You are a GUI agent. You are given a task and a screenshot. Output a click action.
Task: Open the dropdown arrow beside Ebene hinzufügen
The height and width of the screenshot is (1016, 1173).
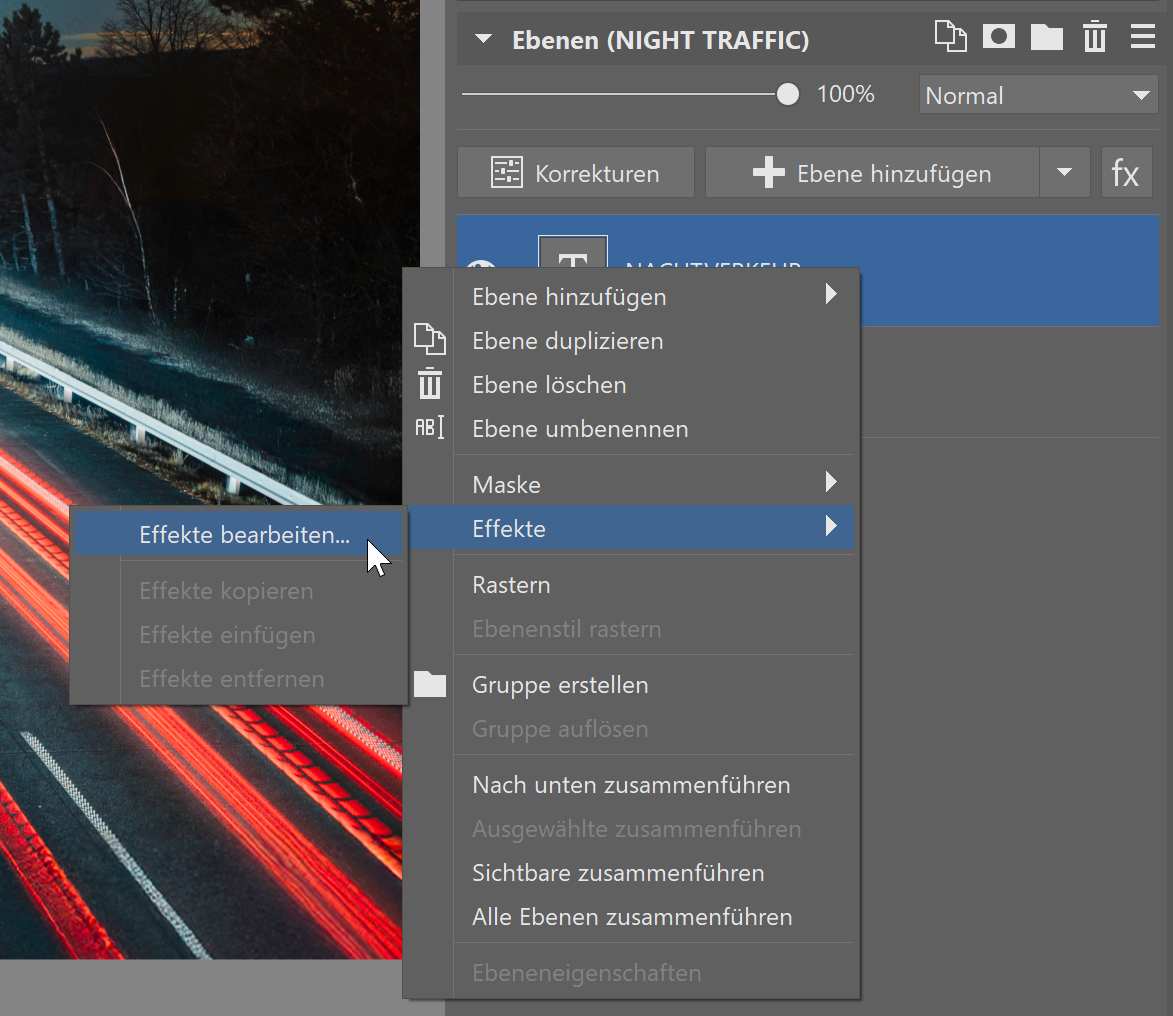pos(1064,173)
